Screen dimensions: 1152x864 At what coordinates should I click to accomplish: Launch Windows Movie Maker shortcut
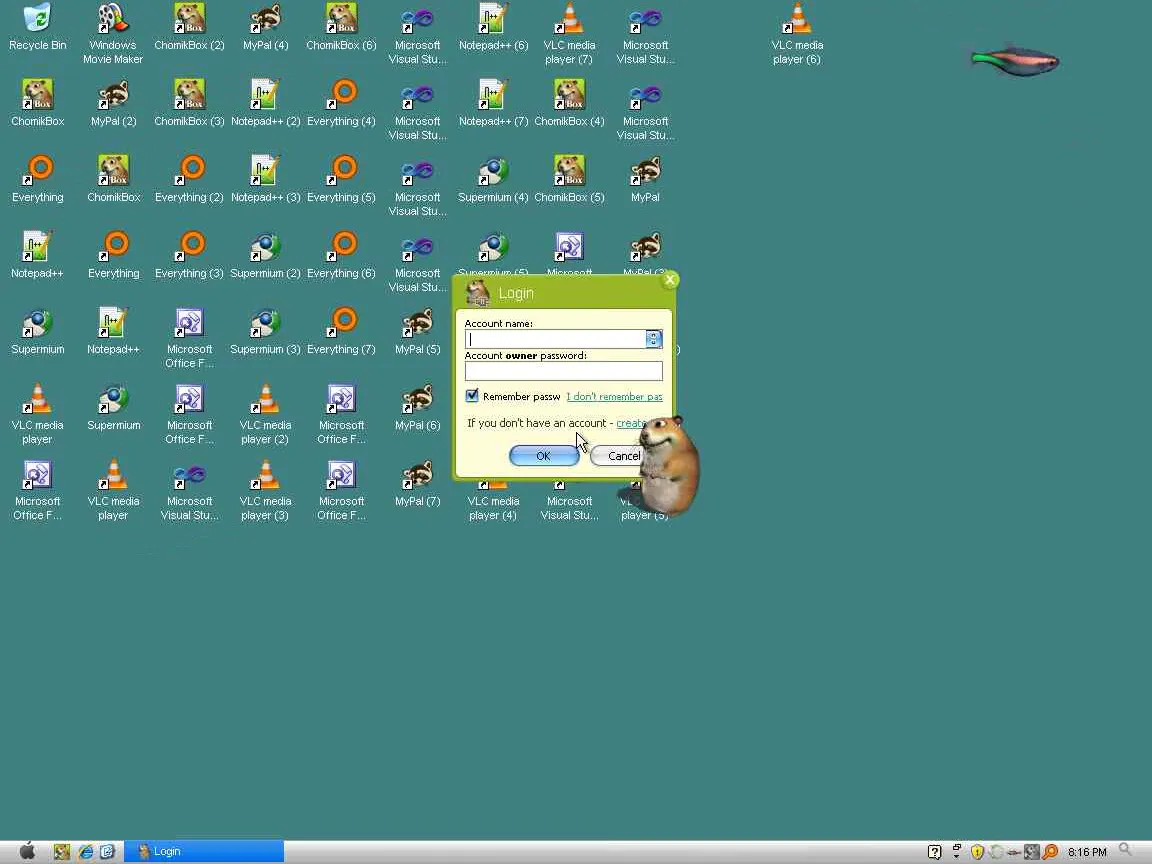point(112,34)
